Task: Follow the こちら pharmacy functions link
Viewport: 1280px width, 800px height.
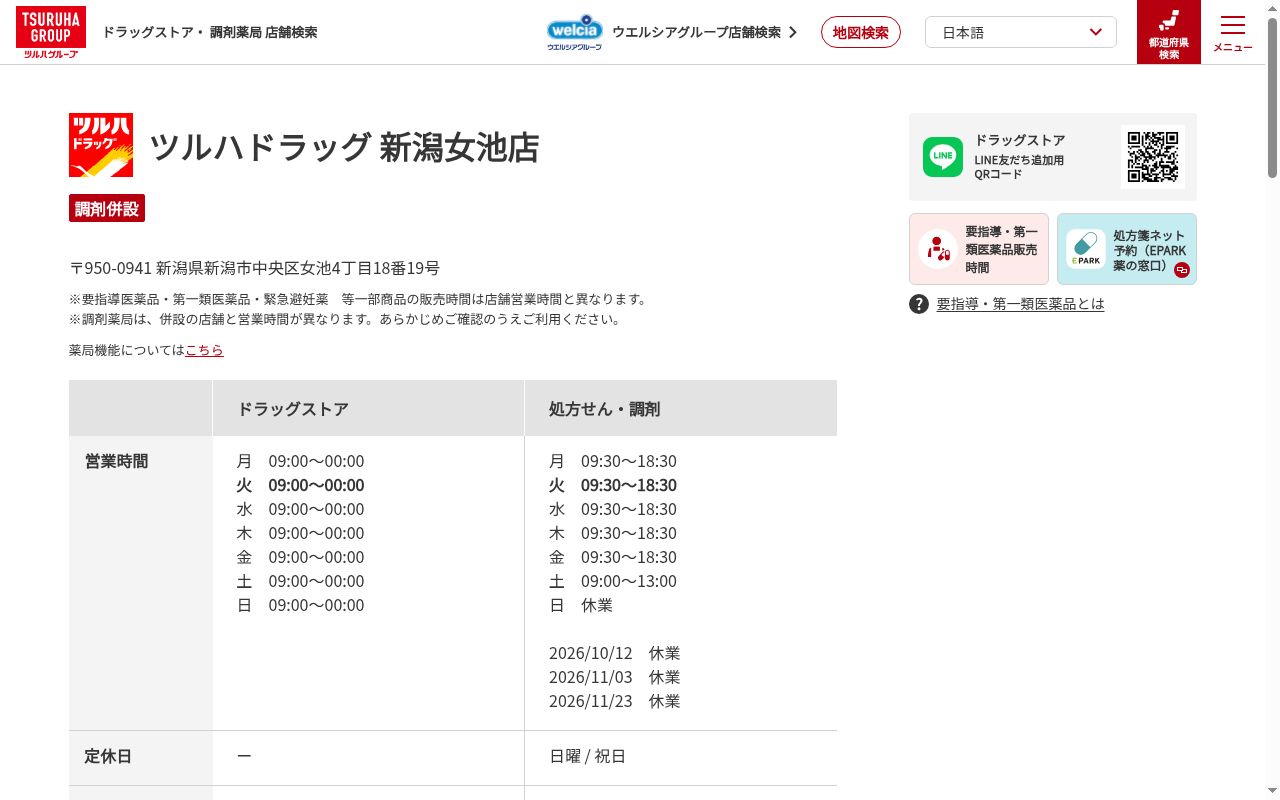Action: pos(204,350)
